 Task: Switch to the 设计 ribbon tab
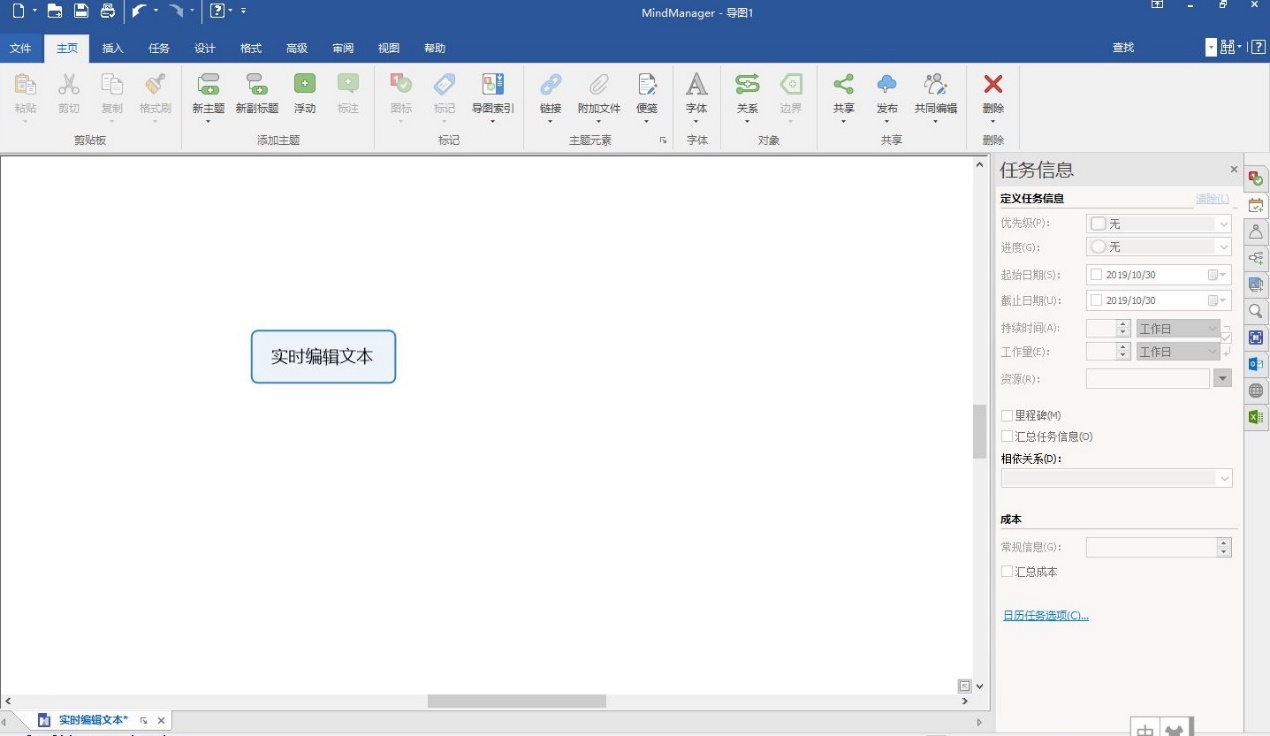click(204, 47)
